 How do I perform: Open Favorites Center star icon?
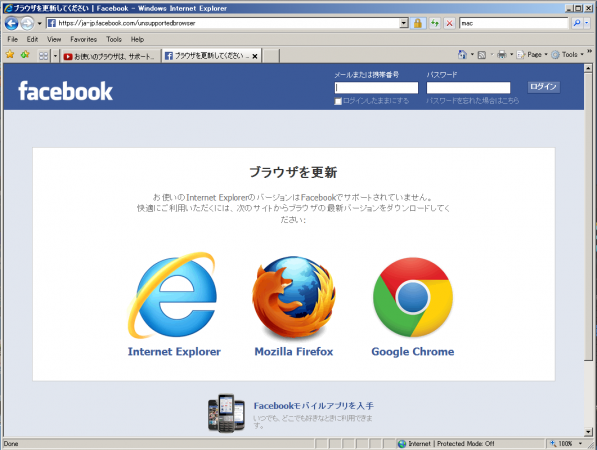(x=10, y=55)
